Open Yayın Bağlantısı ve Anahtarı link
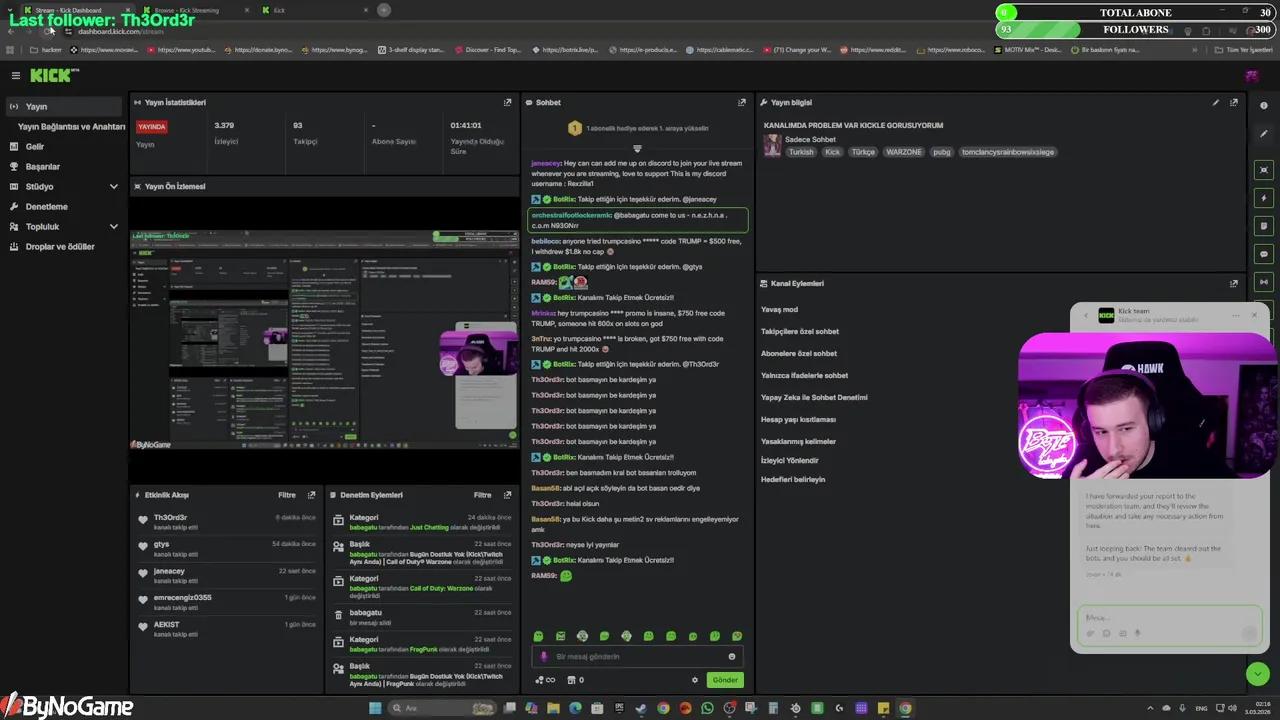1280x720 pixels. tap(71, 127)
